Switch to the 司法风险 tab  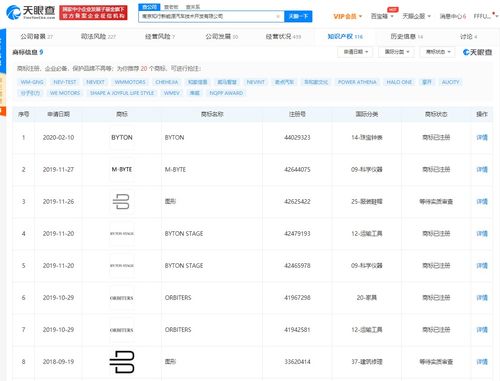[x=98, y=37]
